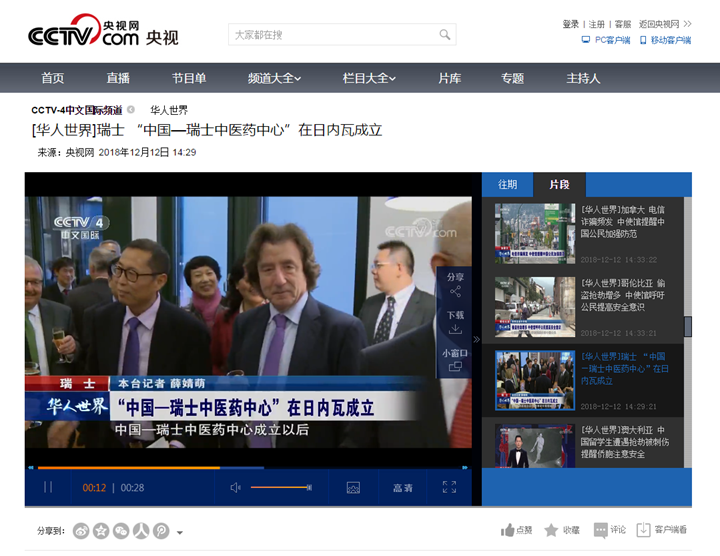Viewport: 720px width, 556px height.
Task: Click the 澳大利亚 中国留学生遭遇抢劫 clip title
Action: point(624,442)
